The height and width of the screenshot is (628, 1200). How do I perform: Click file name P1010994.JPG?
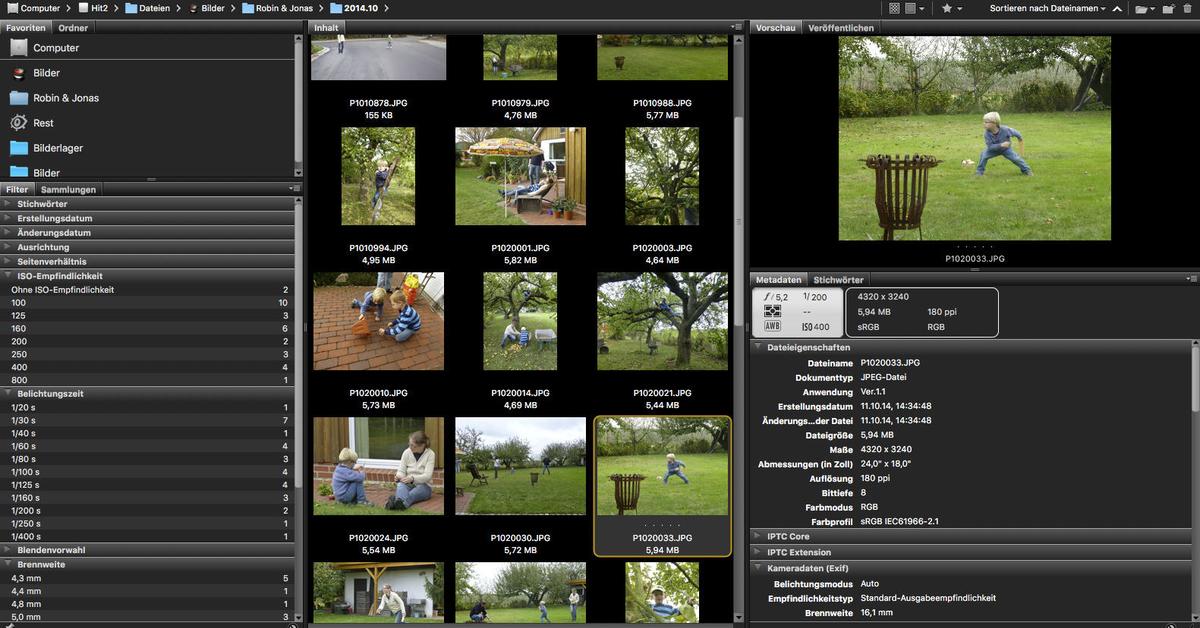pyautogui.click(x=378, y=247)
